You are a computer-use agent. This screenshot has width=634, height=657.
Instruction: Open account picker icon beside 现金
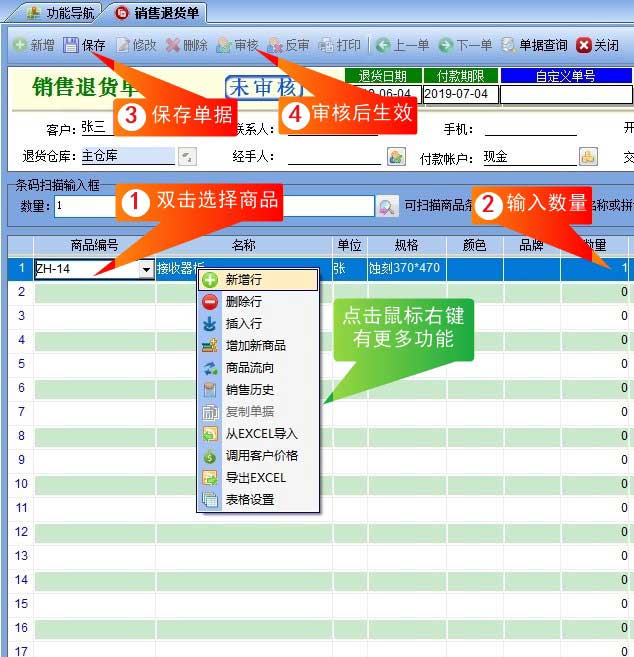[588, 157]
